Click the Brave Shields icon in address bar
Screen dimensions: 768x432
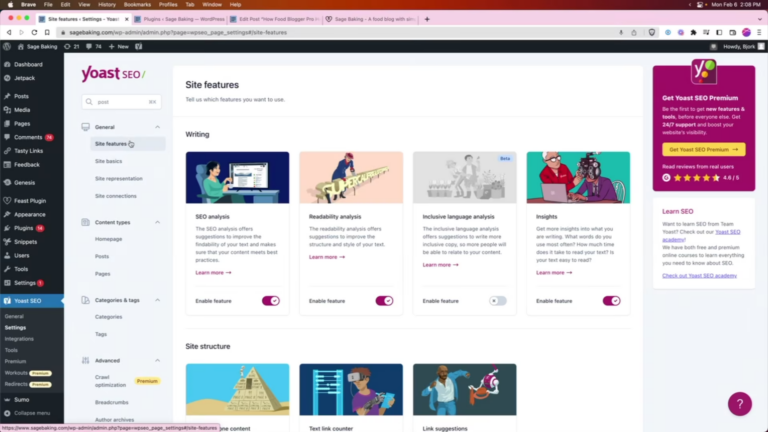[651, 32]
